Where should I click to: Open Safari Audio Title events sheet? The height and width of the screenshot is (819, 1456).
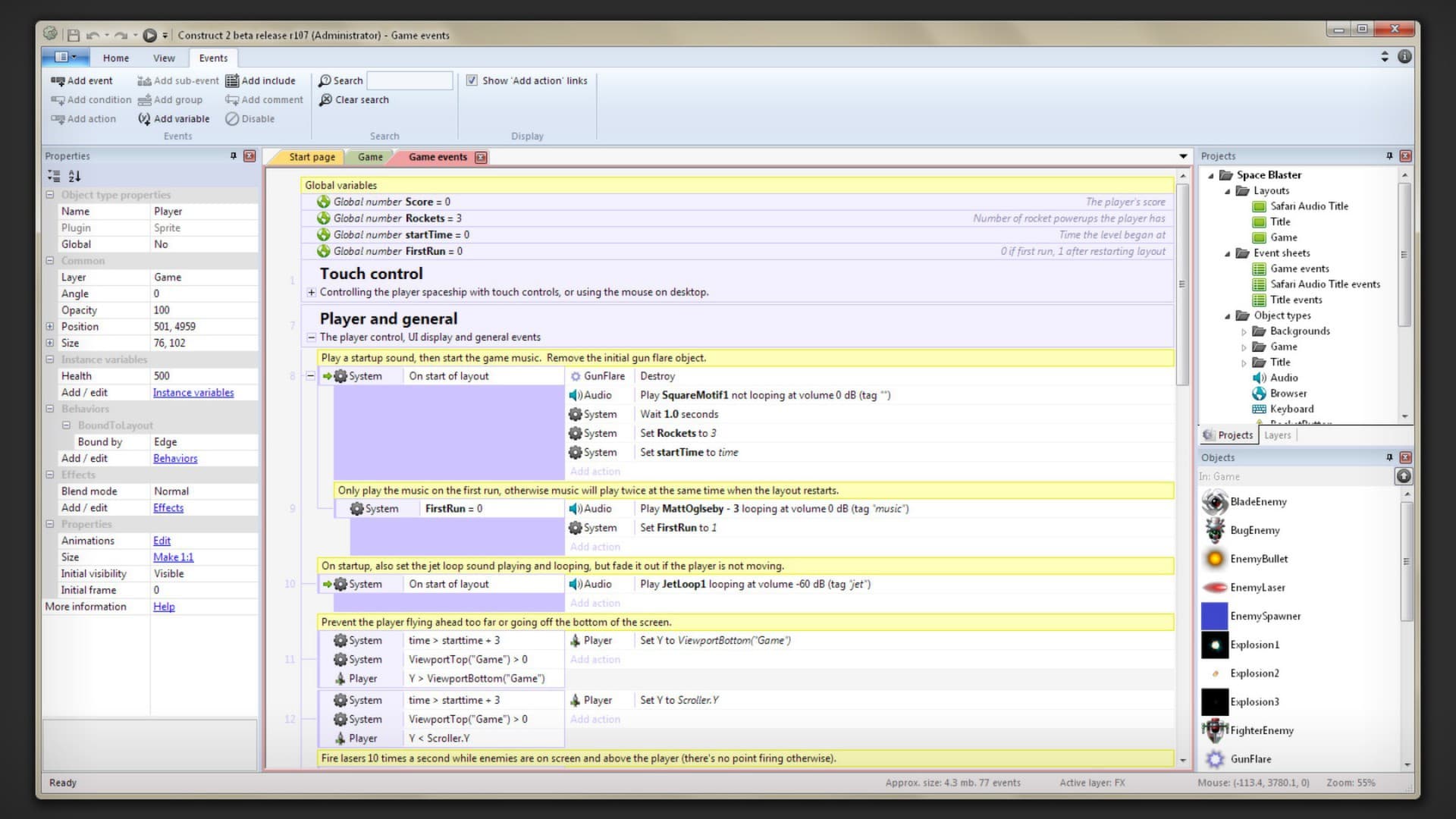(x=1324, y=284)
